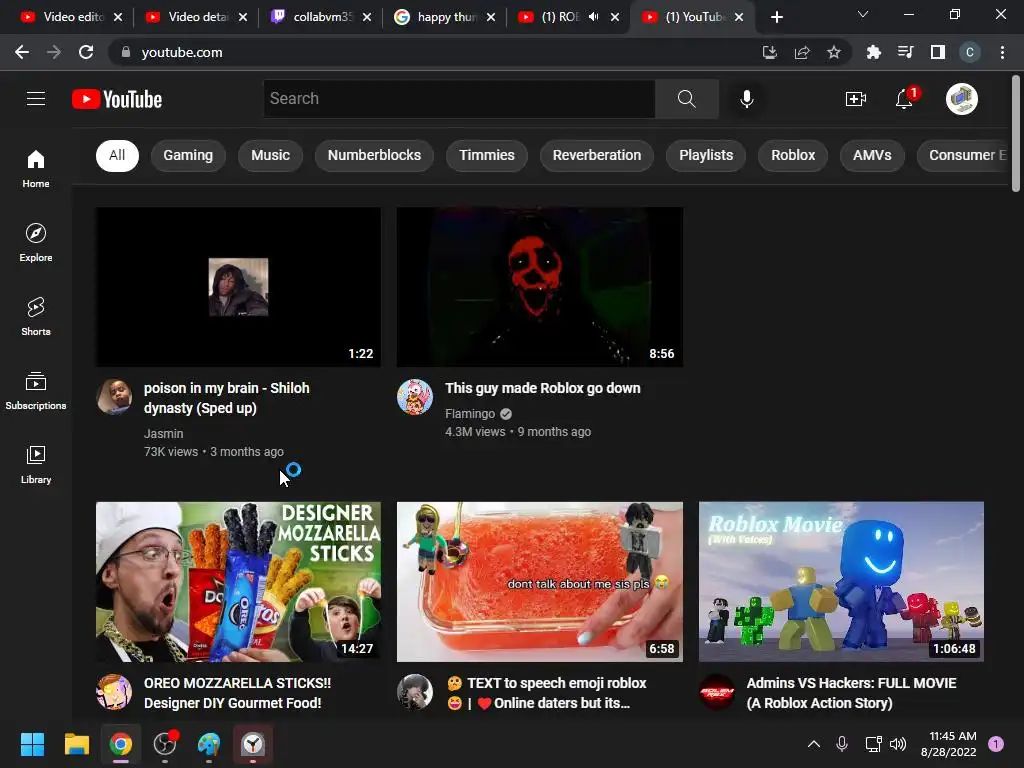The height and width of the screenshot is (768, 1024).
Task: Open the This guy made Roblox go down title
Action: [x=543, y=388]
